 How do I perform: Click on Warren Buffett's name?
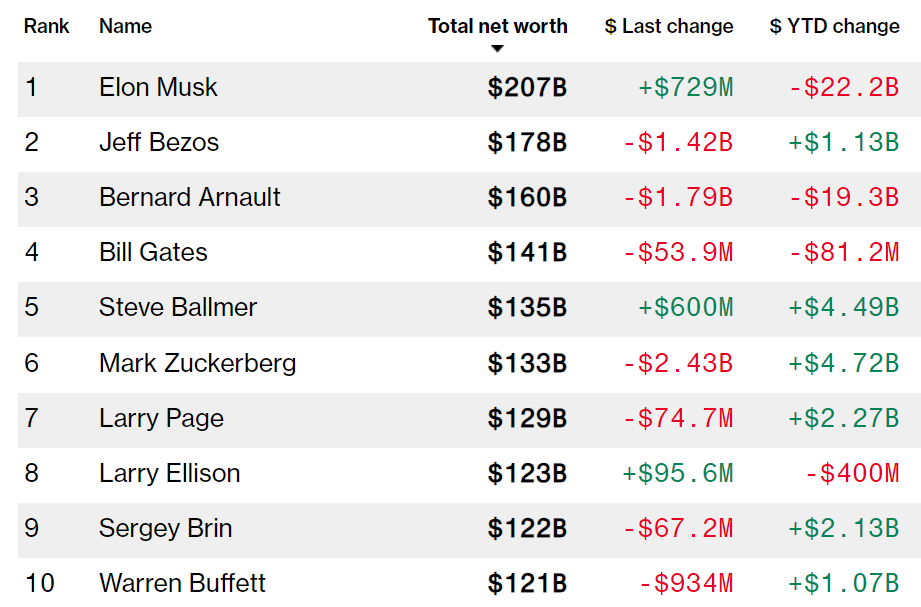pos(182,583)
